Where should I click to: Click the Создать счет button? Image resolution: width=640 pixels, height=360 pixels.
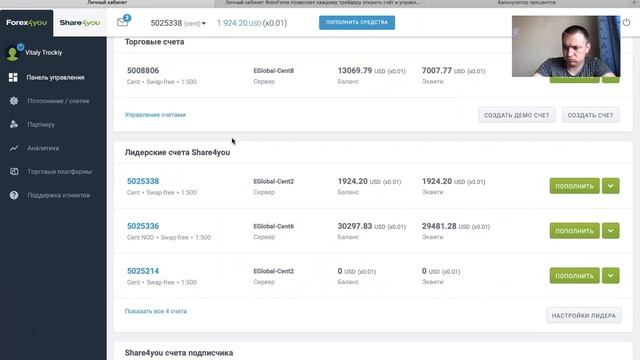point(590,115)
